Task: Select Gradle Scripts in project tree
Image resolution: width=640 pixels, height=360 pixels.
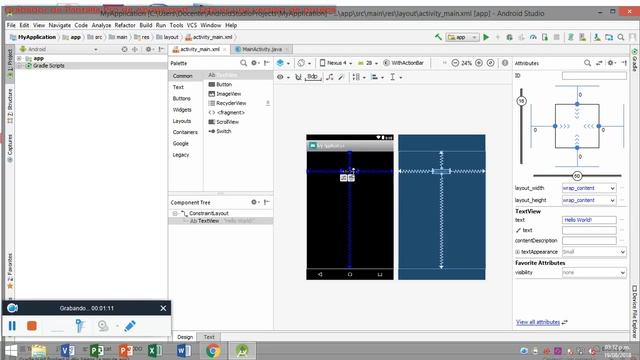Action: click(48, 65)
